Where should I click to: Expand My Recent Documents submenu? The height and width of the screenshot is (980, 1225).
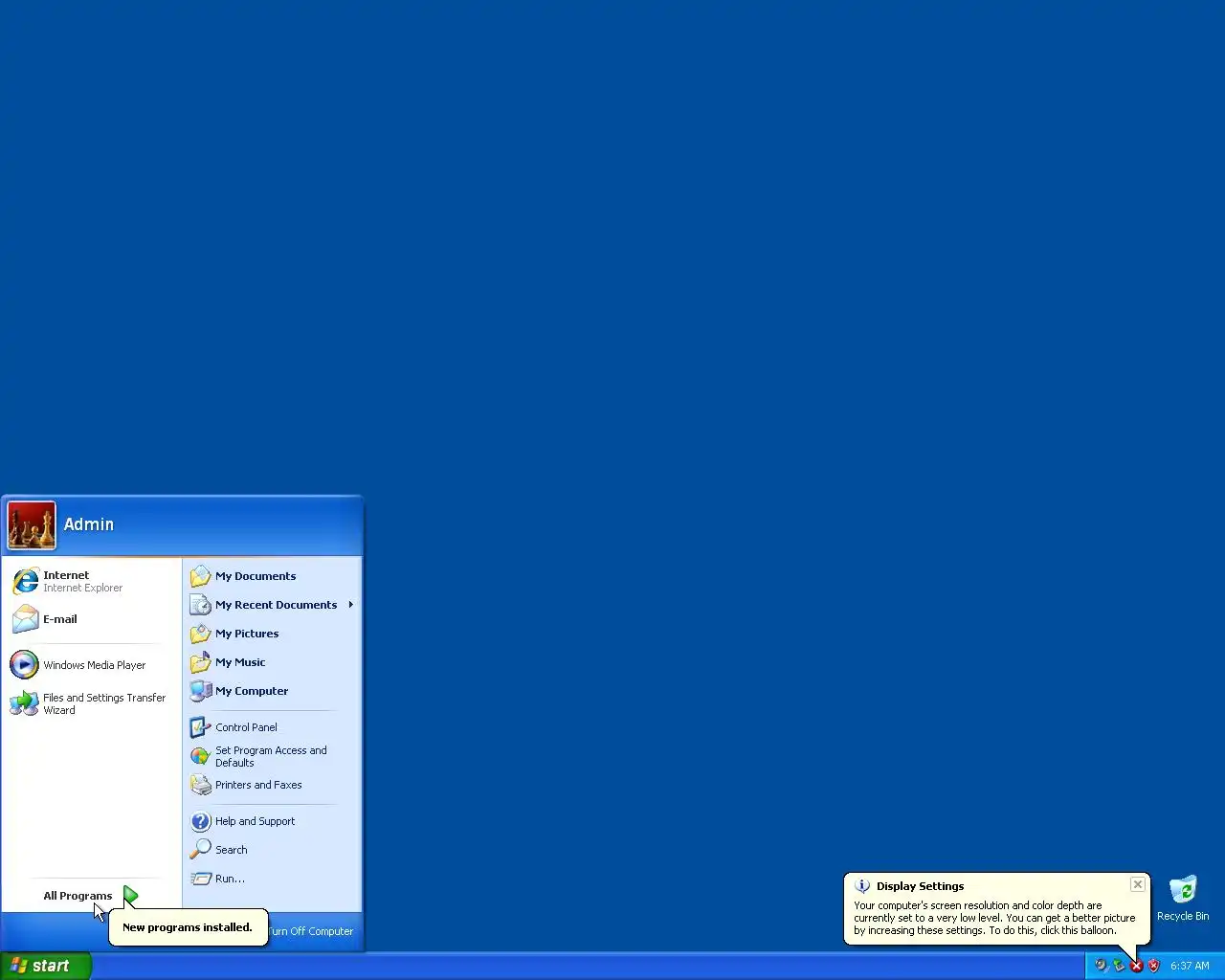(272, 605)
